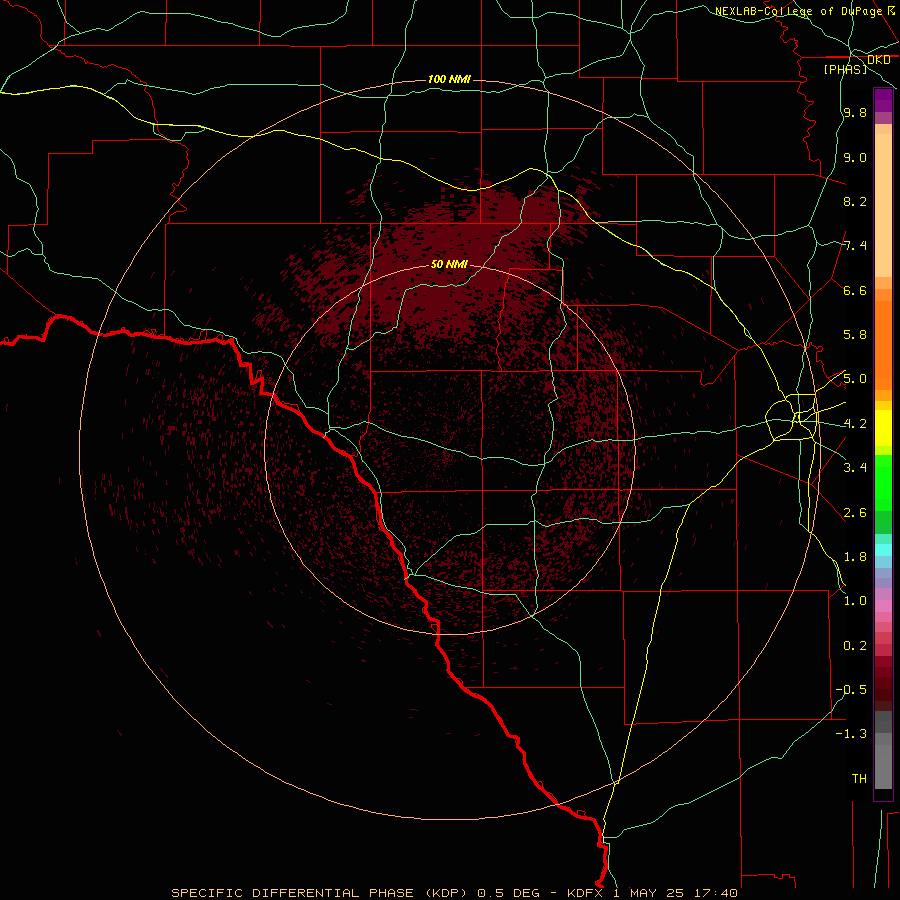Click the 50 NMI range ring label

click(449, 264)
